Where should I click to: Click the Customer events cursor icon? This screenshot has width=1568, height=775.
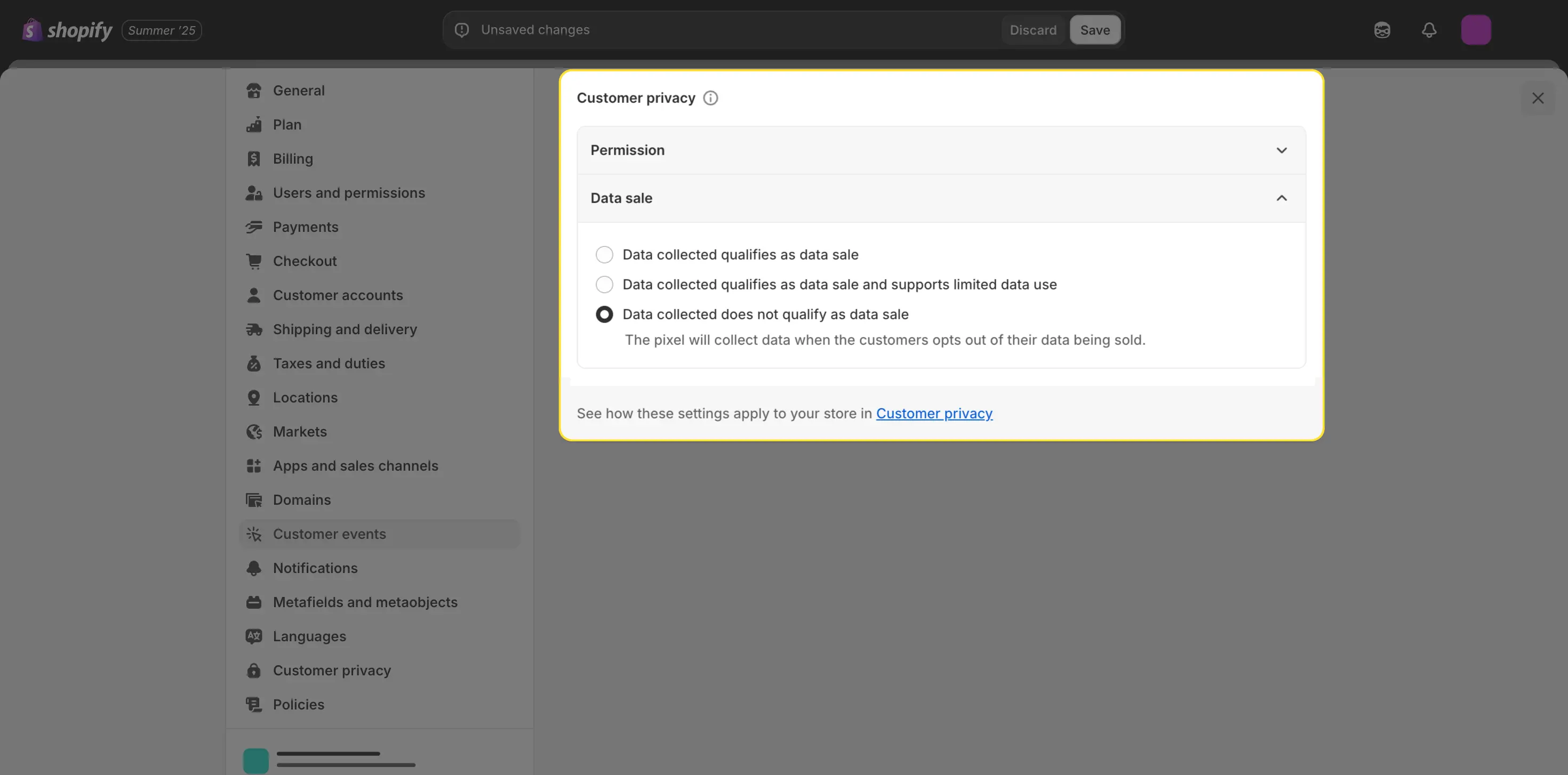coord(254,534)
